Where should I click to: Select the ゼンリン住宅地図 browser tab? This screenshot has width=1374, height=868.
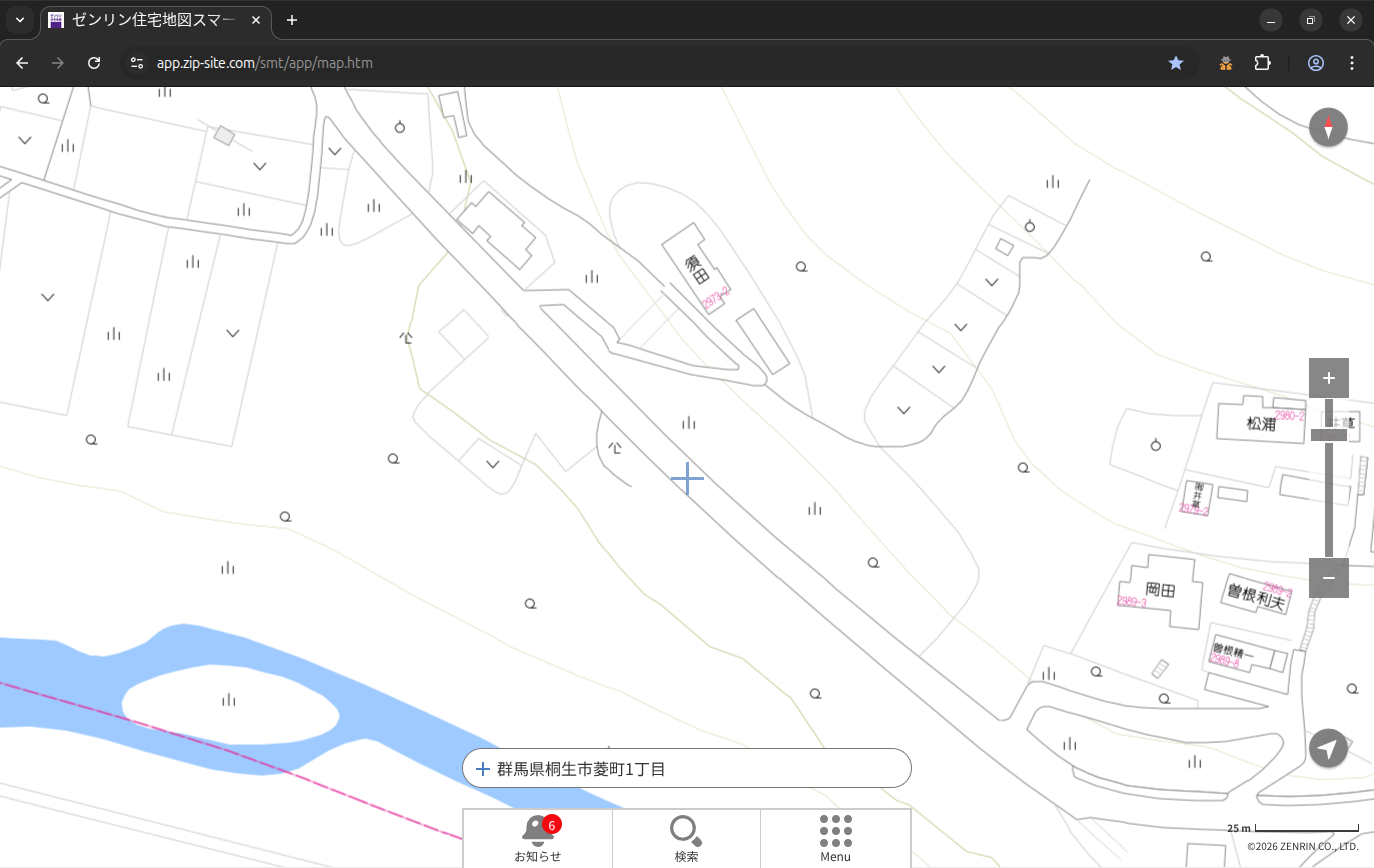pyautogui.click(x=155, y=20)
